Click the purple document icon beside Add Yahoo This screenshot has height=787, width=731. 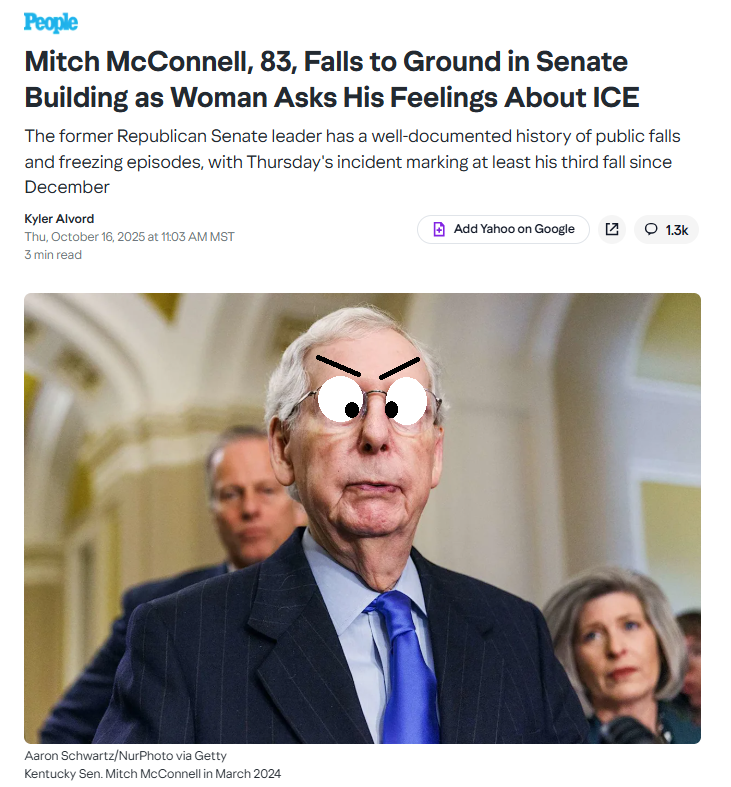coord(439,229)
